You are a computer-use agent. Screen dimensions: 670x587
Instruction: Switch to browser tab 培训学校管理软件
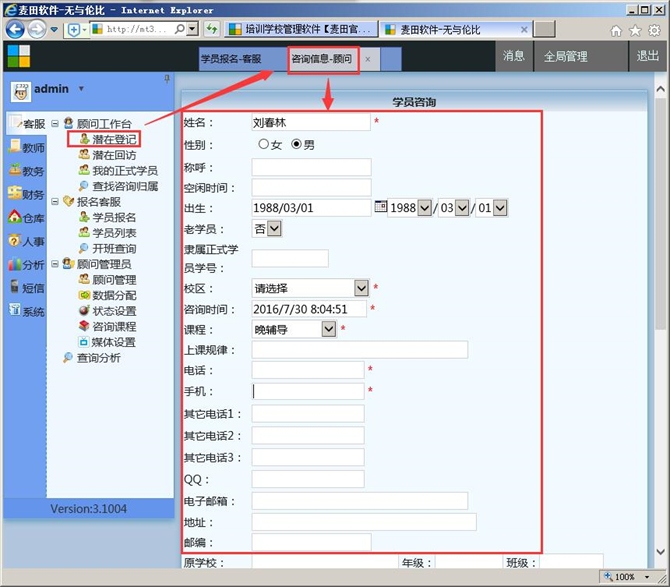pyautogui.click(x=301, y=29)
